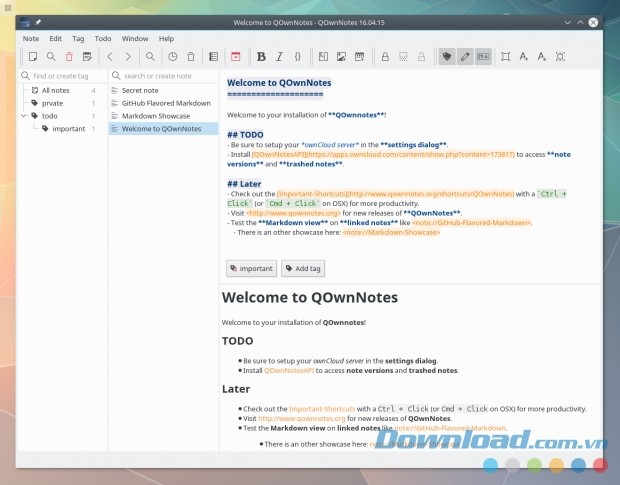
Task: Go back using the left arrow
Action: tap(110, 57)
